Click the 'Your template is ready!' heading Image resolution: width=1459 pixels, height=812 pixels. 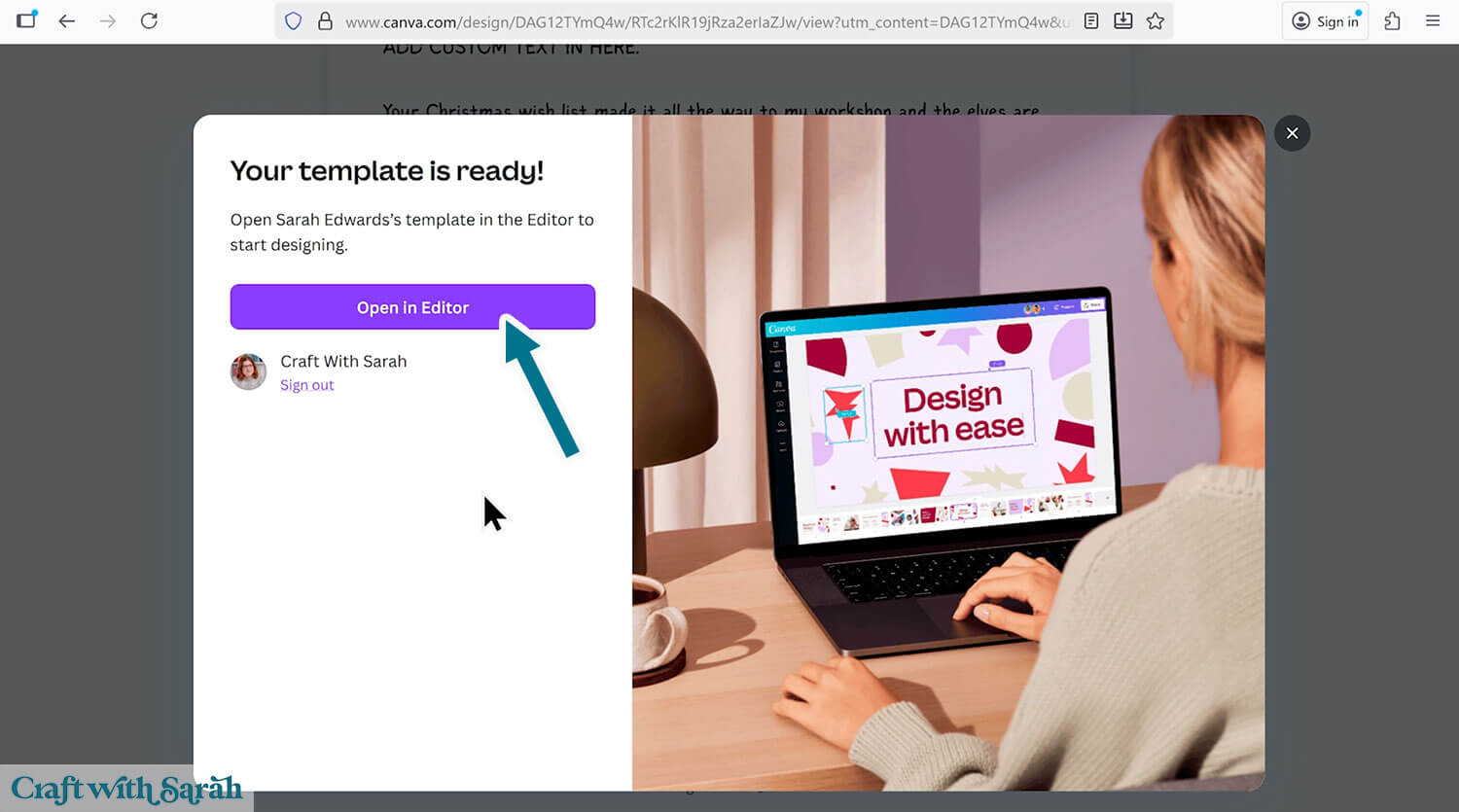point(387,171)
